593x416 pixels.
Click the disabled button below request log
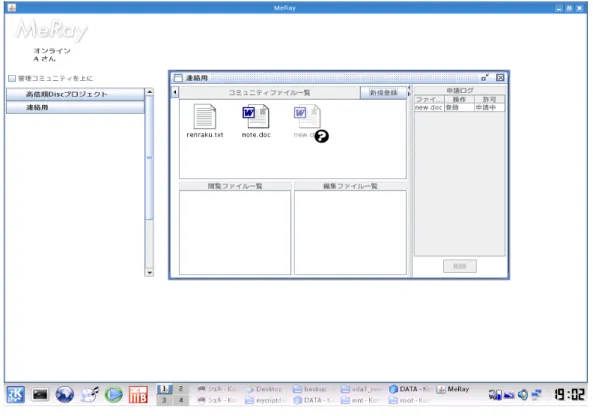(459, 266)
